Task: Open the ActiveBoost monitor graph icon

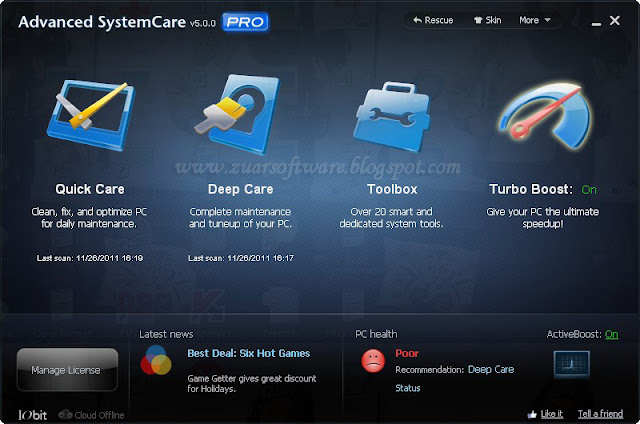Action: (x=571, y=364)
